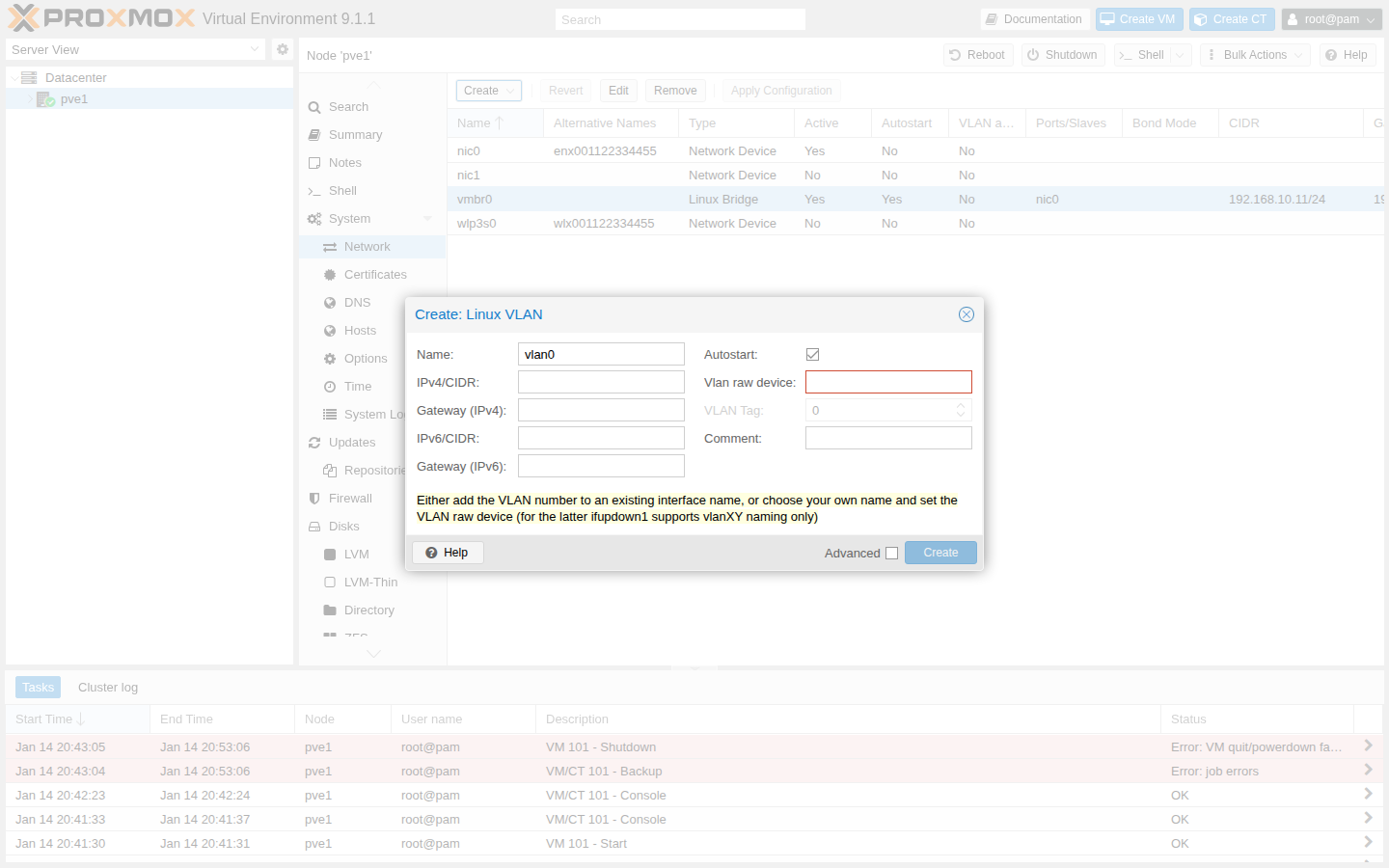The height and width of the screenshot is (868, 1389).
Task: Click the gear icon beside Server View
Action: click(x=282, y=49)
